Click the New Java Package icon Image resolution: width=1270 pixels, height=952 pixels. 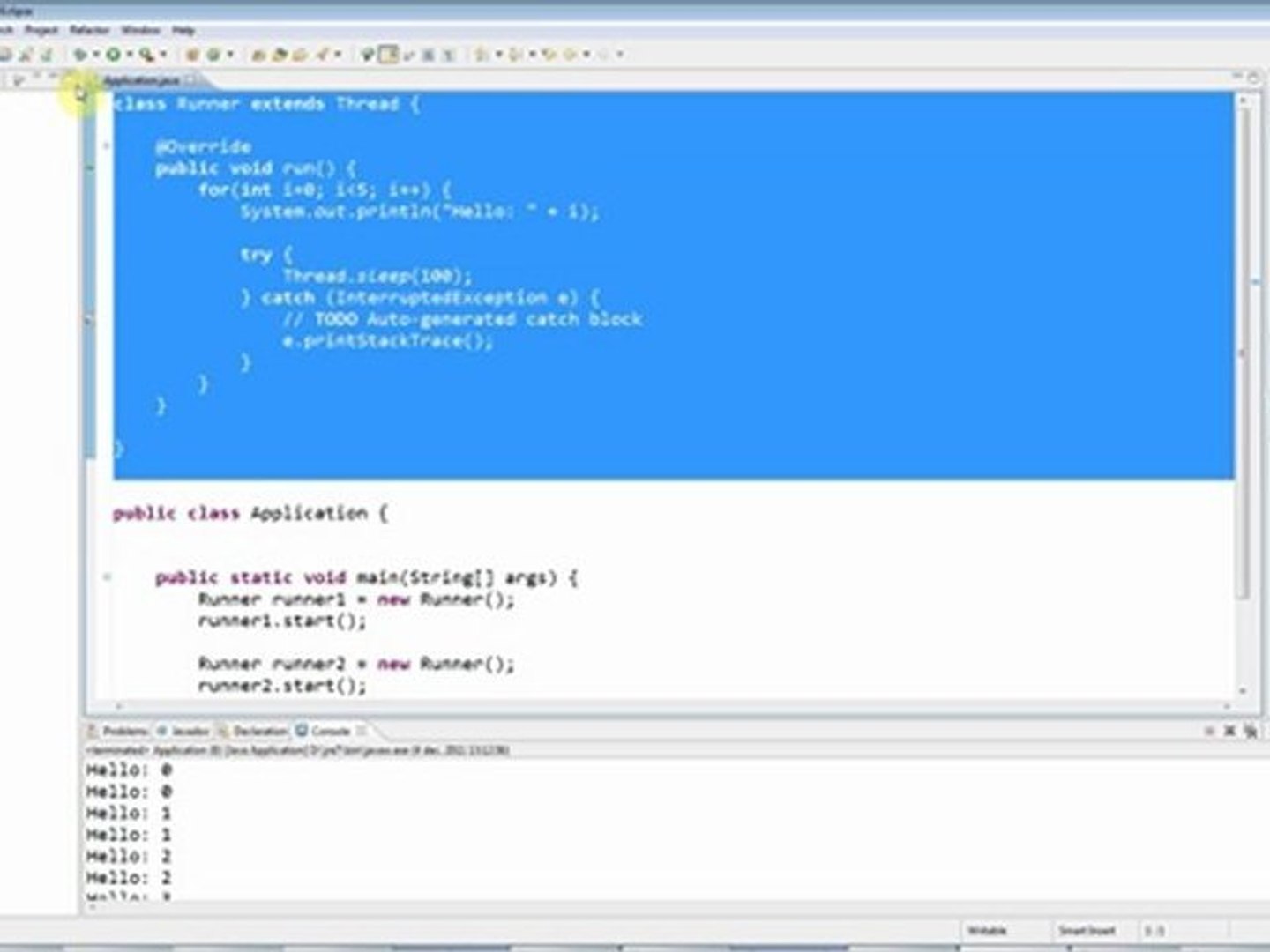[191, 55]
